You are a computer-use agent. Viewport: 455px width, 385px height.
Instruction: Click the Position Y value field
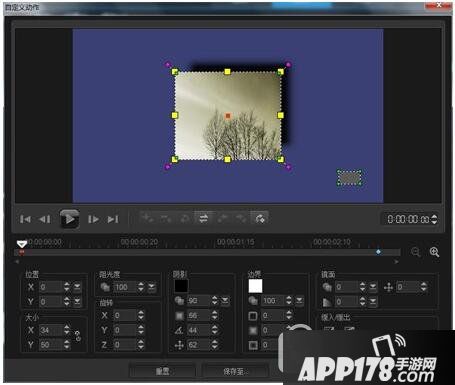[x=51, y=302]
